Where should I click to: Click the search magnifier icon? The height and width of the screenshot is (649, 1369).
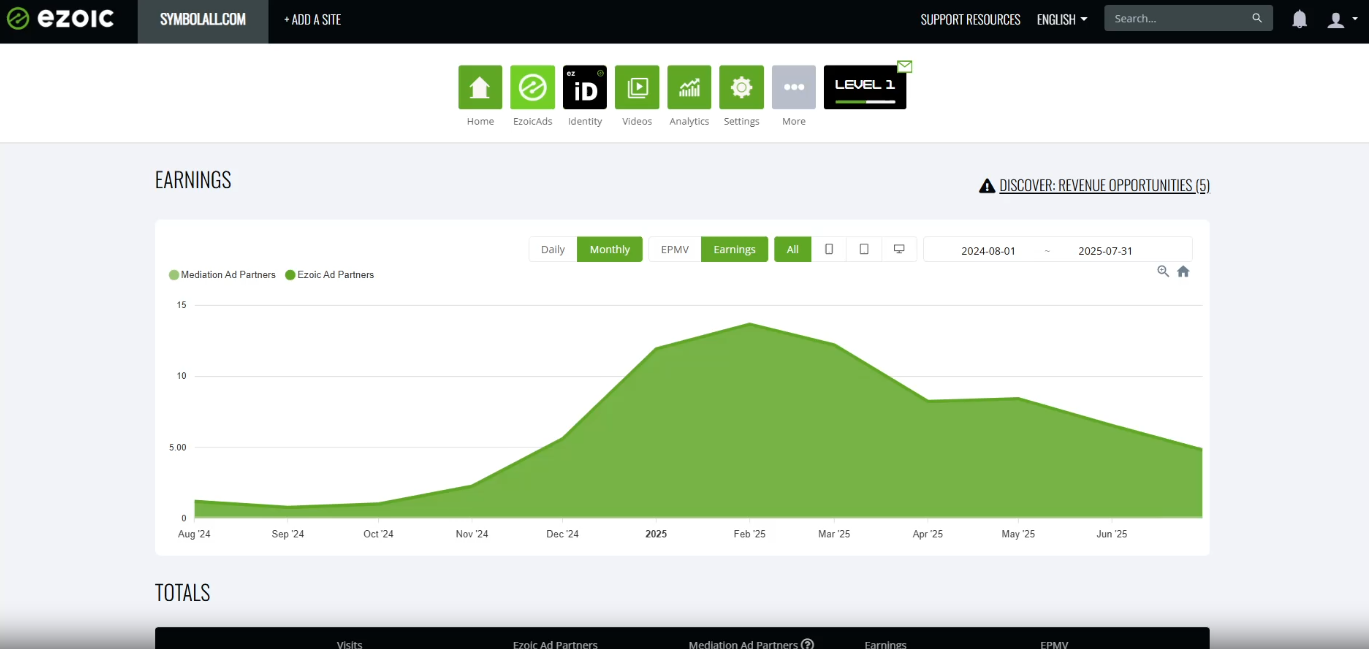pyautogui.click(x=1257, y=18)
